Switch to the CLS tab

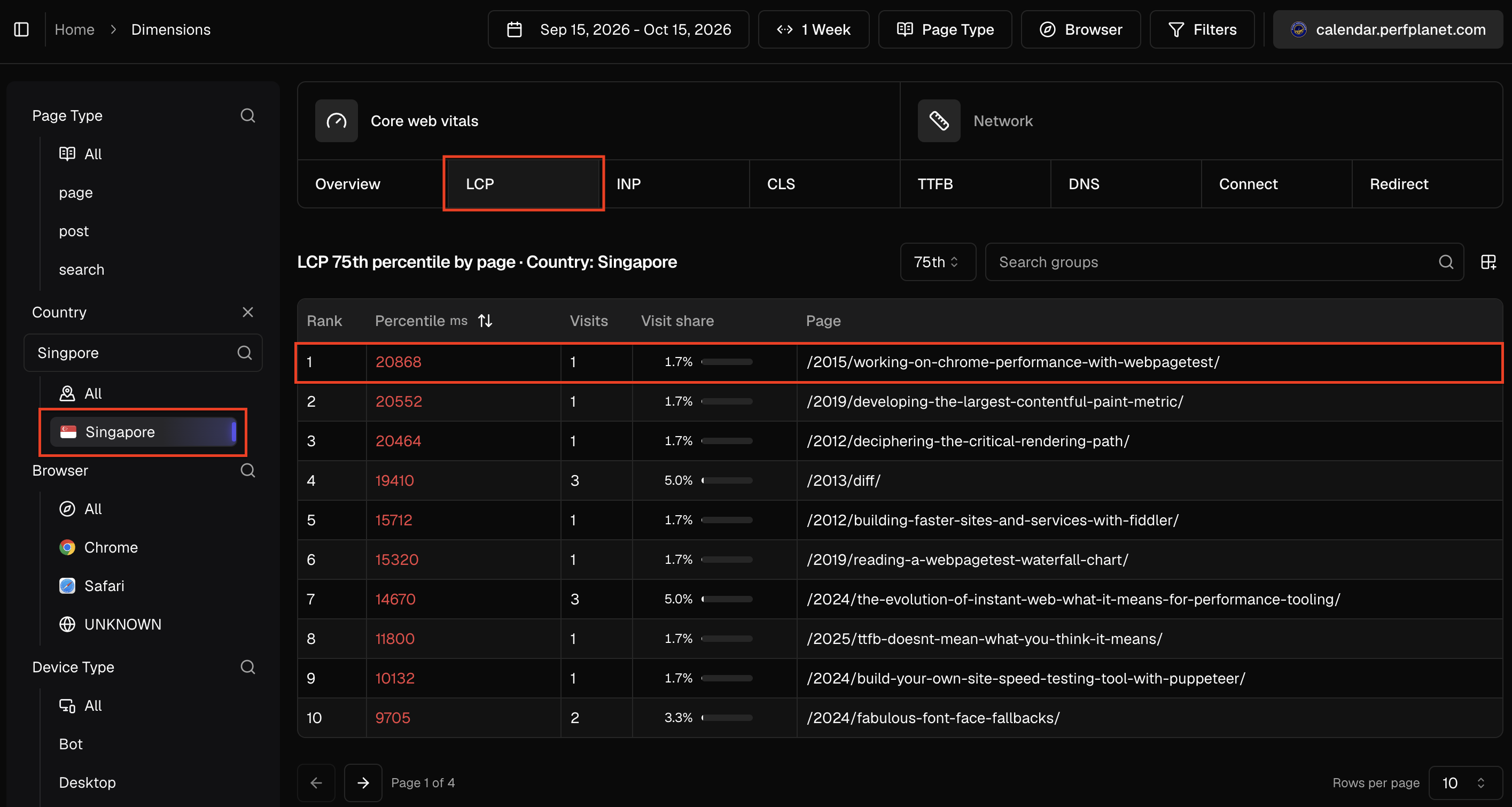pyautogui.click(x=825, y=184)
